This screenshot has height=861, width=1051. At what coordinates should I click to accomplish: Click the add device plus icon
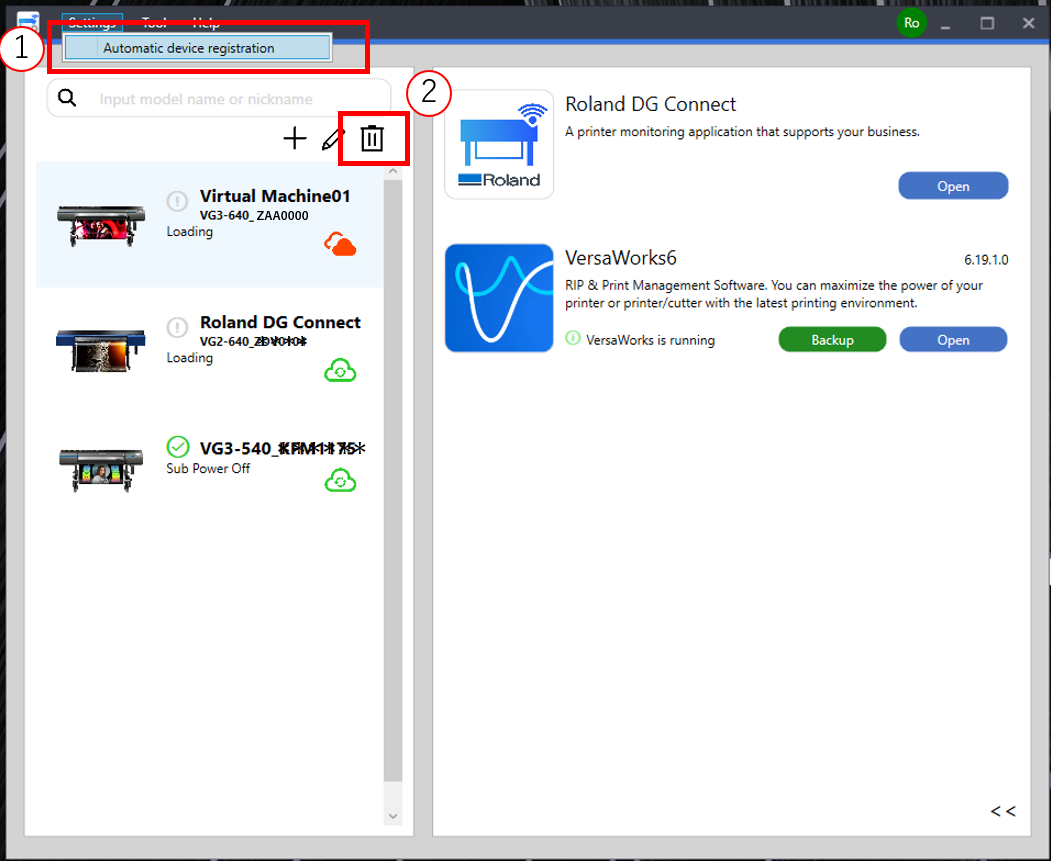pyautogui.click(x=295, y=139)
